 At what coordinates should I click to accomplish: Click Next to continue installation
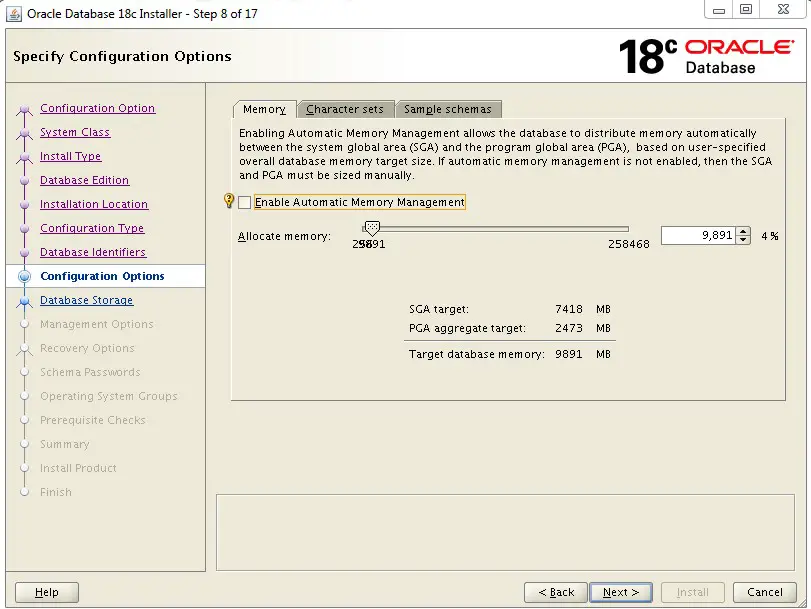621,592
